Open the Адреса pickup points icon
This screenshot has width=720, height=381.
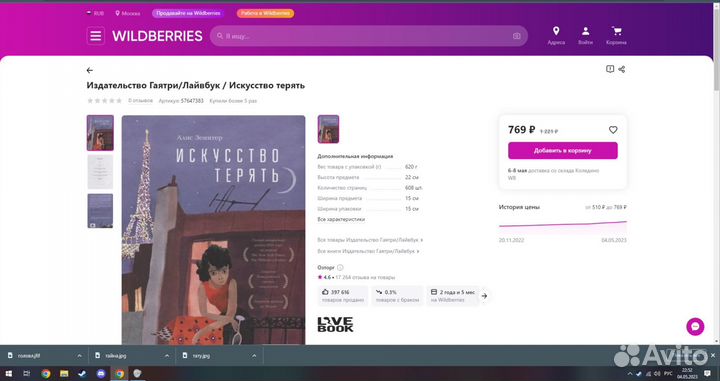pyautogui.click(x=556, y=35)
